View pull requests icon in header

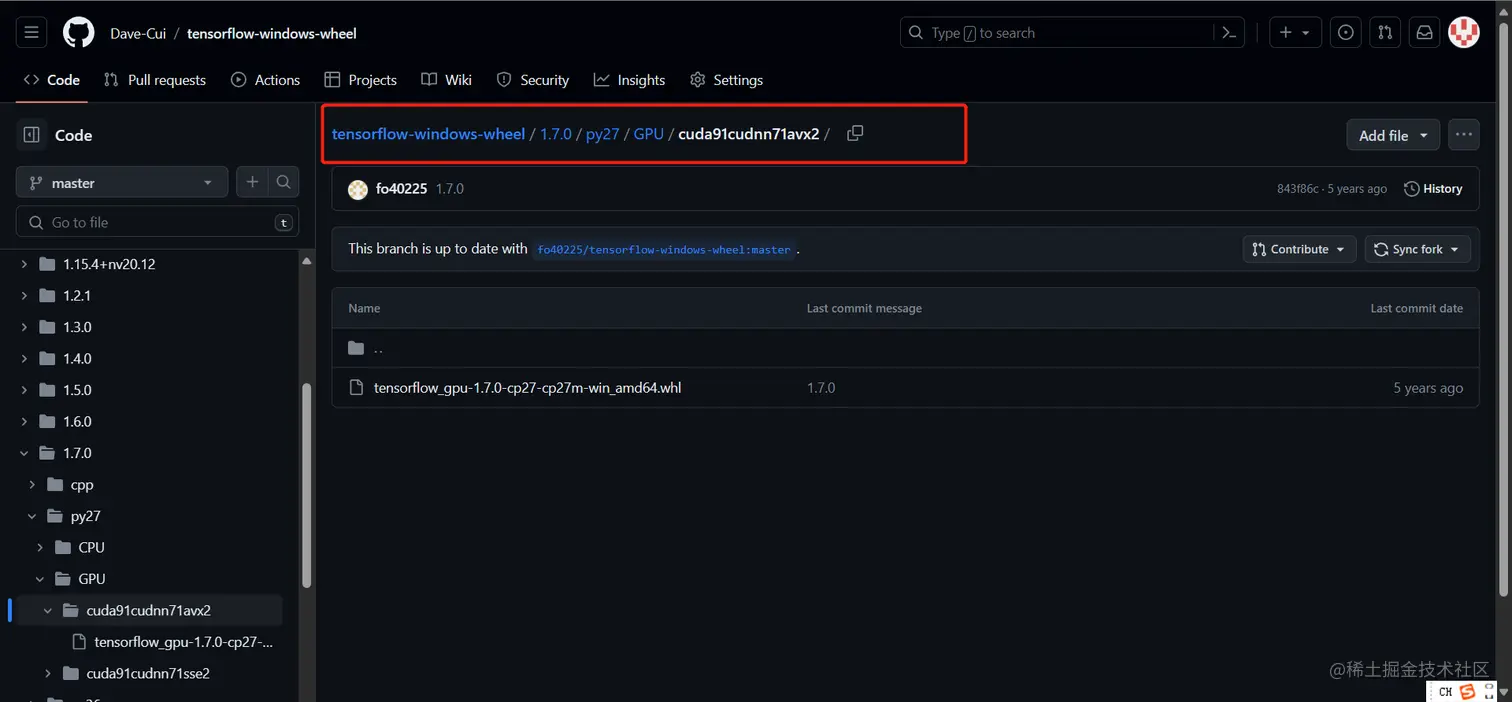(x=1385, y=33)
